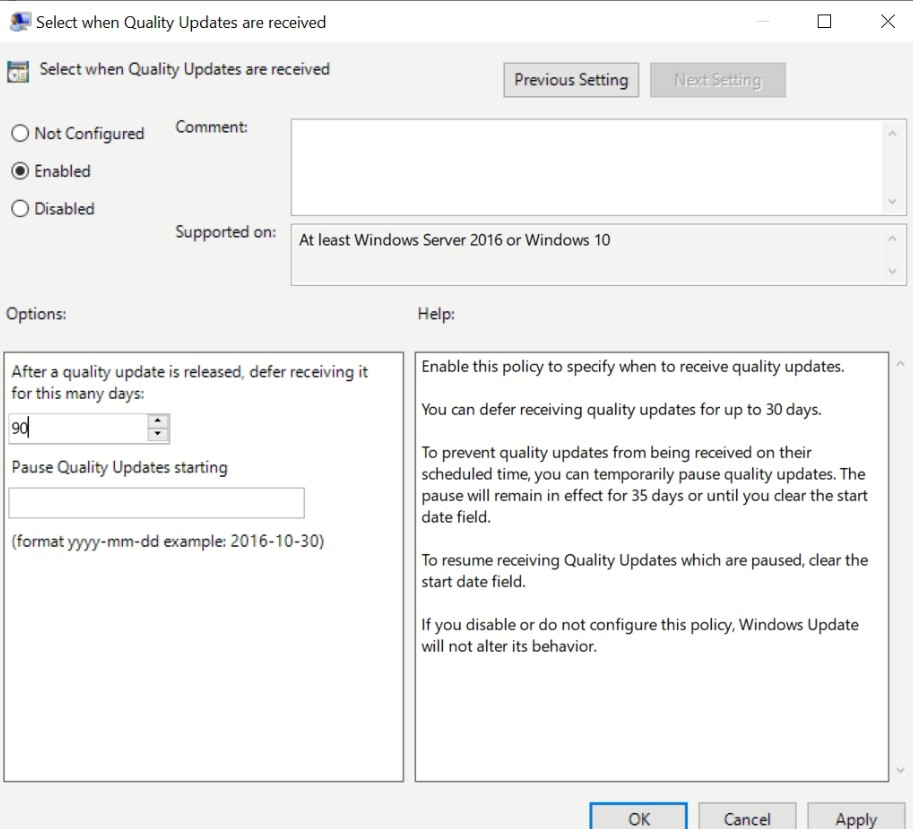Image resolution: width=913 pixels, height=829 pixels.
Task: Select the Enabled radio button
Action: 20,171
